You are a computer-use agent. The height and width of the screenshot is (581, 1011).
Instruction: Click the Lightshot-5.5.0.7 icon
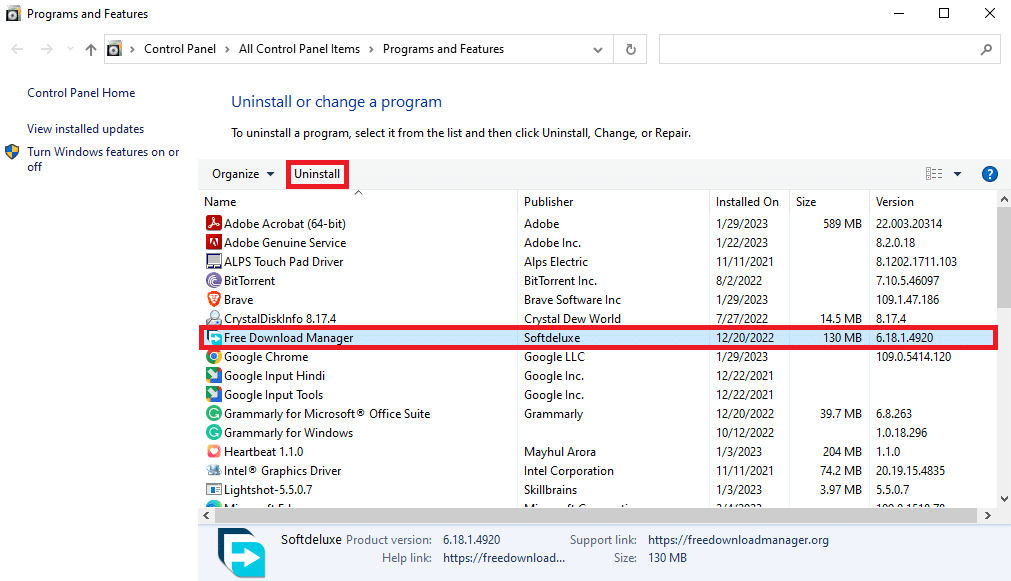point(213,489)
